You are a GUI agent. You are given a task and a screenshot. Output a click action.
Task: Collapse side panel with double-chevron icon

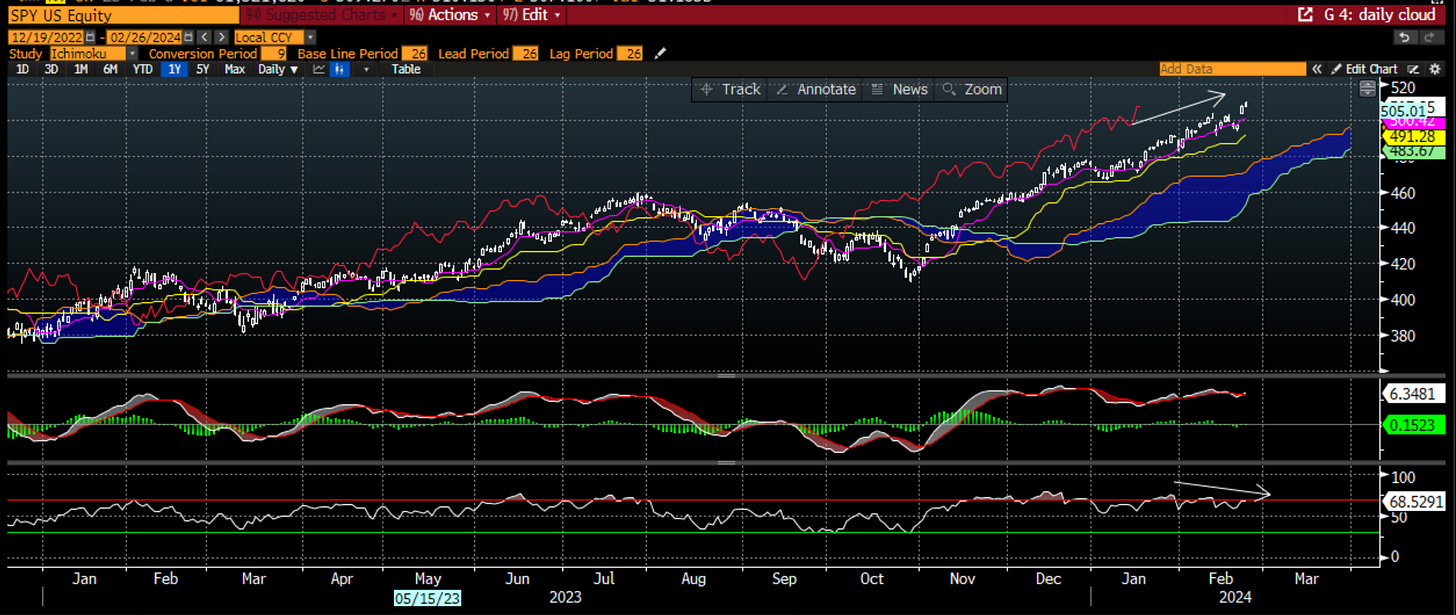[x=1317, y=69]
